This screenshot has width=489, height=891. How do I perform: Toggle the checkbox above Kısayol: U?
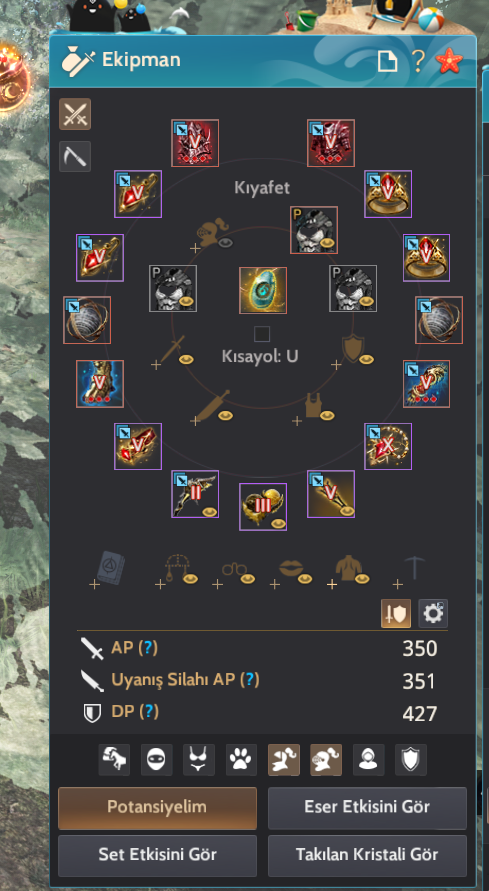(262, 334)
